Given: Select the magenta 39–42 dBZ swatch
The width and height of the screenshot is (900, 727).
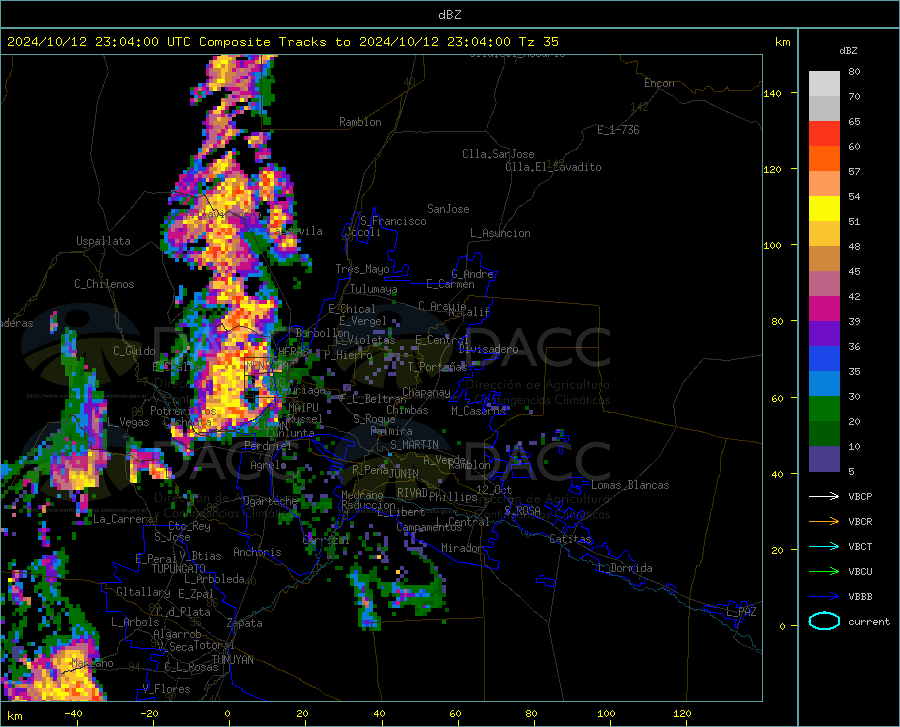Looking at the screenshot, I should [824, 309].
